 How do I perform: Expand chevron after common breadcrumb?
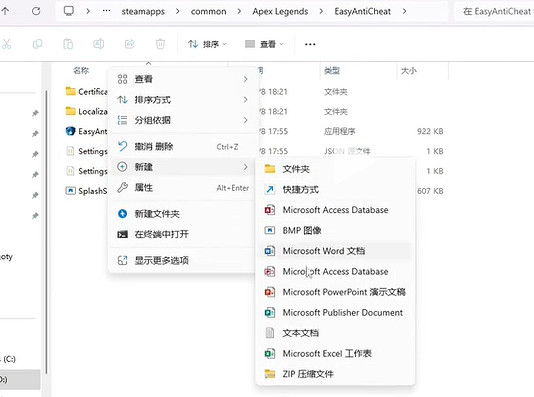[x=239, y=11]
